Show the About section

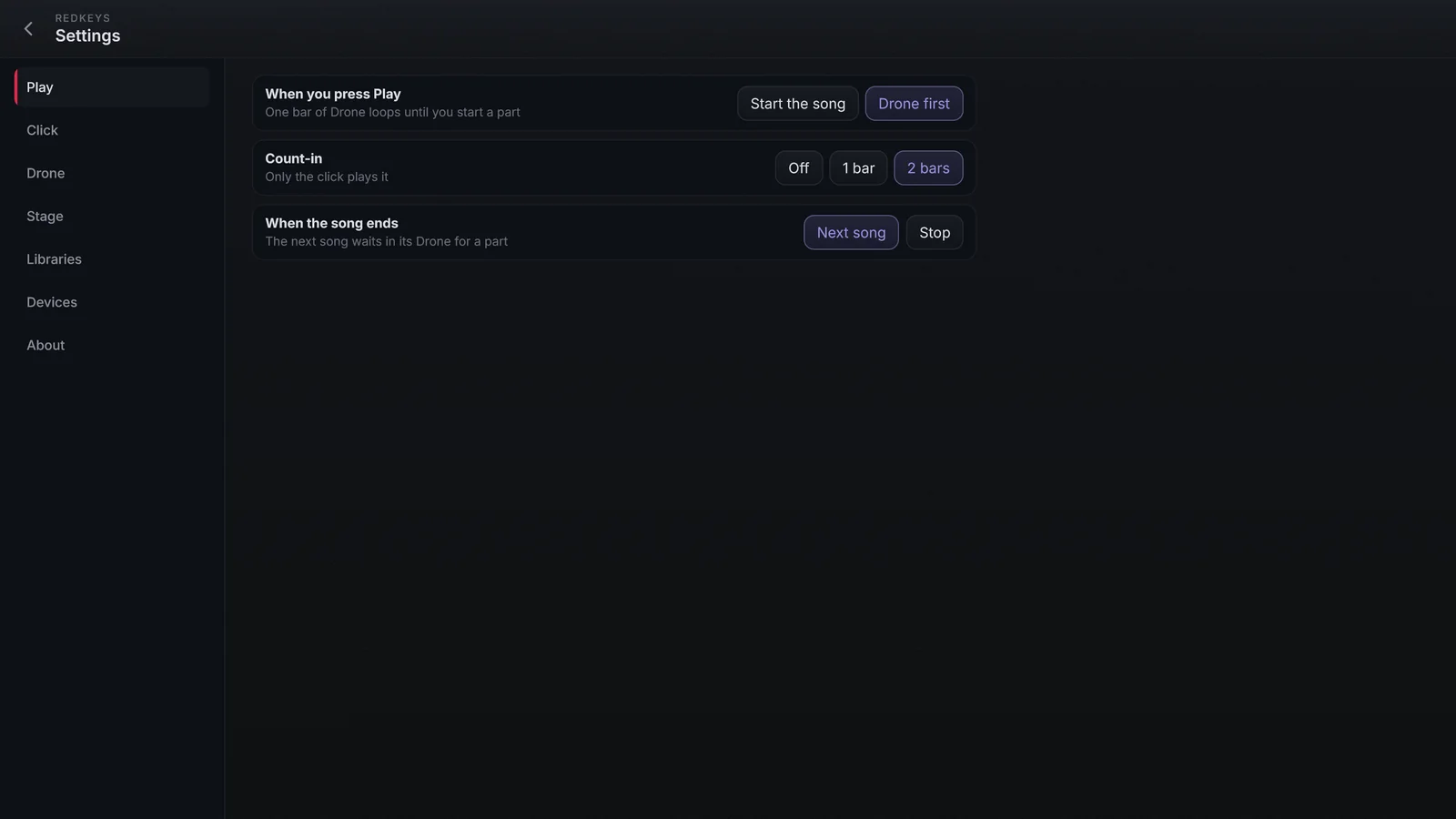(112, 345)
